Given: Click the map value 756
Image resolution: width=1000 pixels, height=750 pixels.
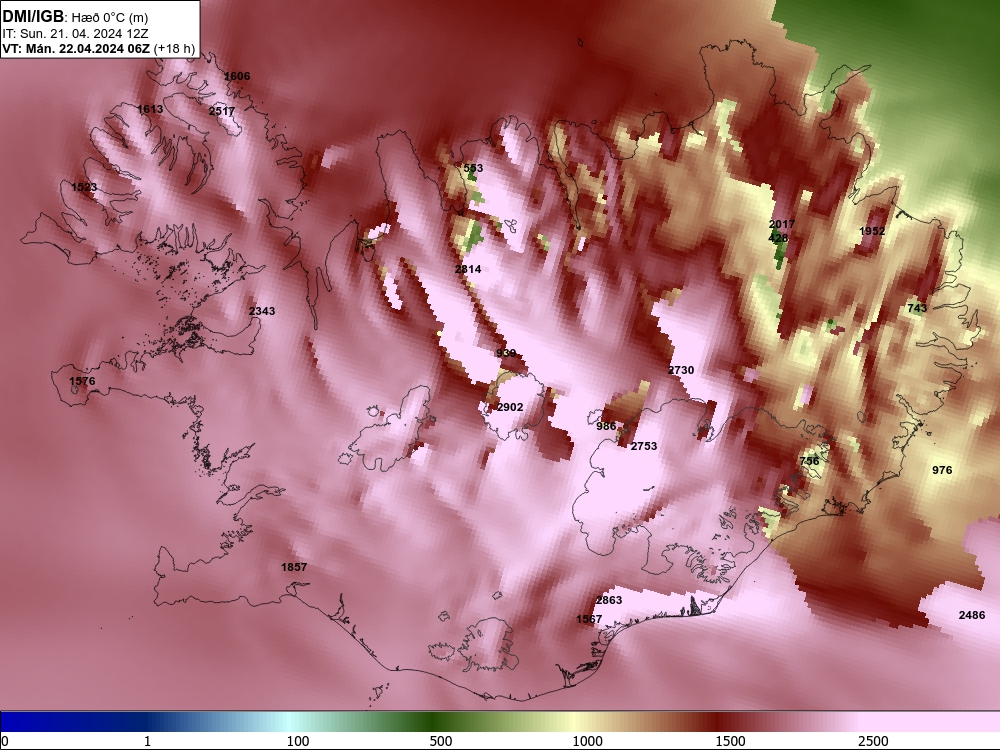Looking at the screenshot, I should click(x=809, y=461).
